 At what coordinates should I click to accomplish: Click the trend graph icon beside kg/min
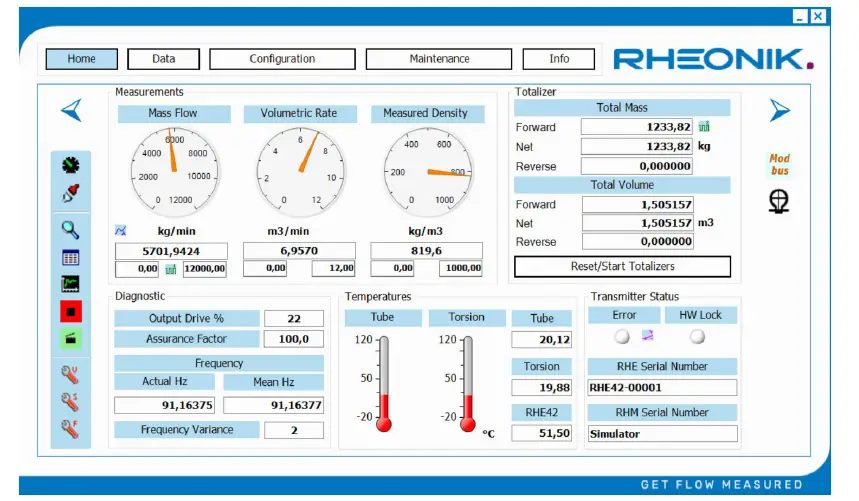[x=121, y=231]
